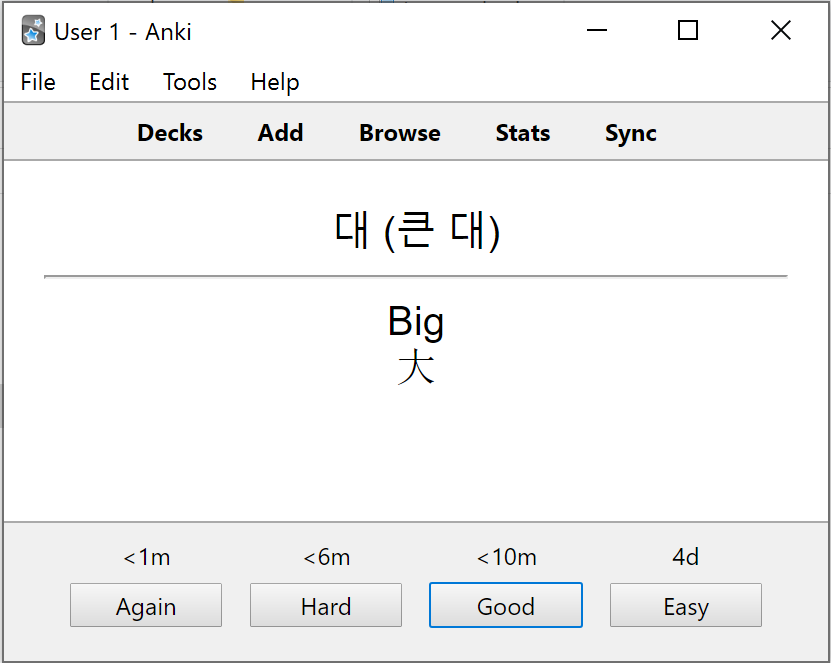Go to the Decks screen
The height and width of the screenshot is (664, 831).
[x=170, y=132]
